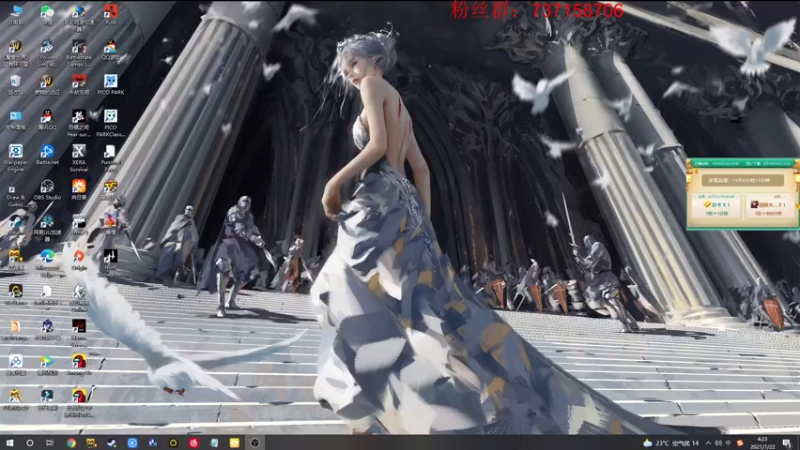
Task: Launch OBS Studio from the desktop
Action: coord(47,190)
